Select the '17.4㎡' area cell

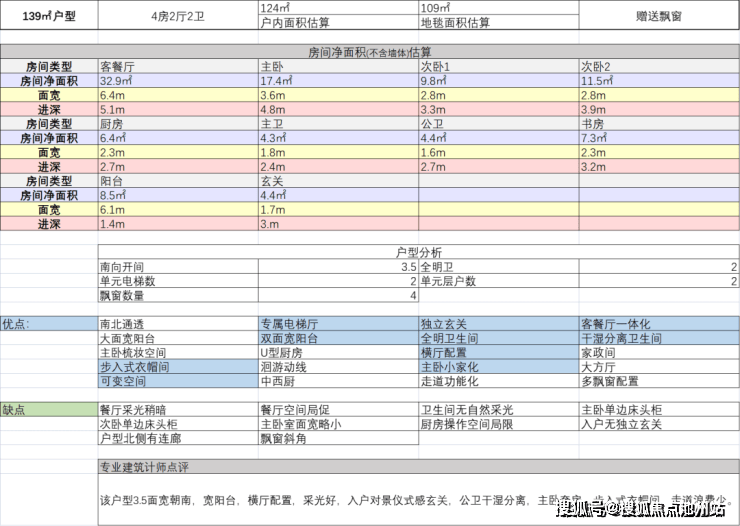tap(338, 80)
